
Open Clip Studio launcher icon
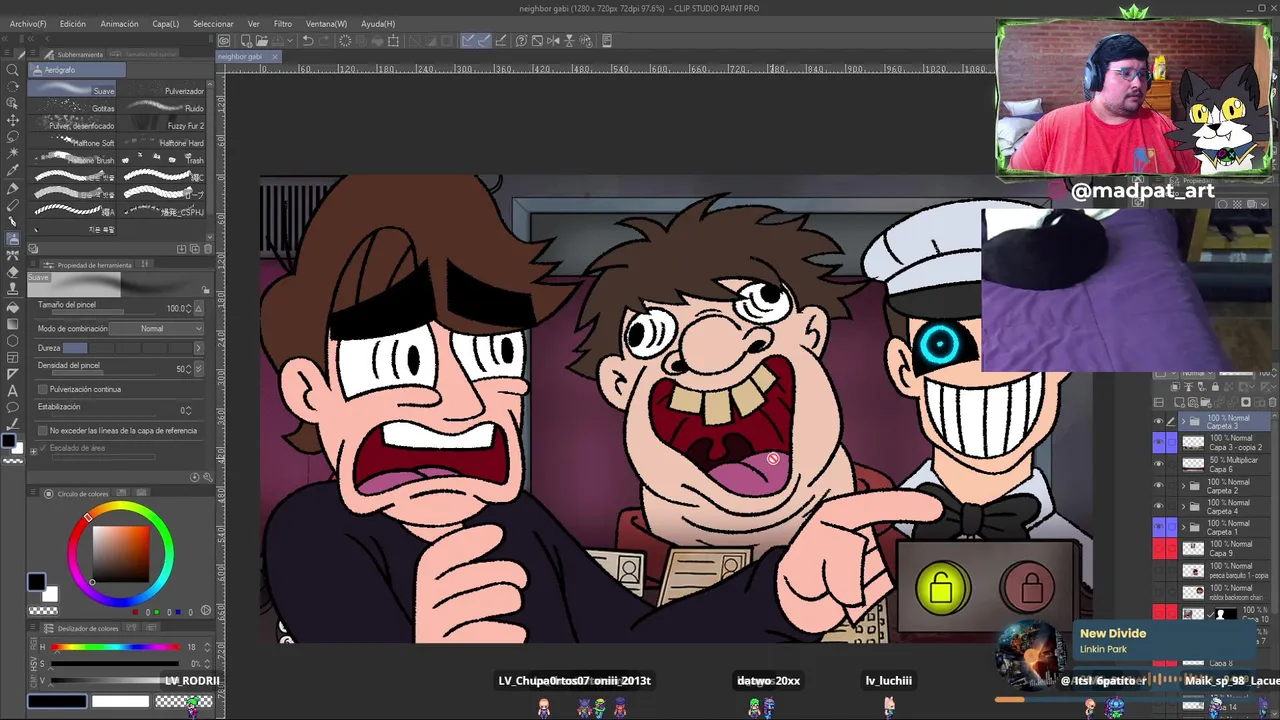click(224, 41)
